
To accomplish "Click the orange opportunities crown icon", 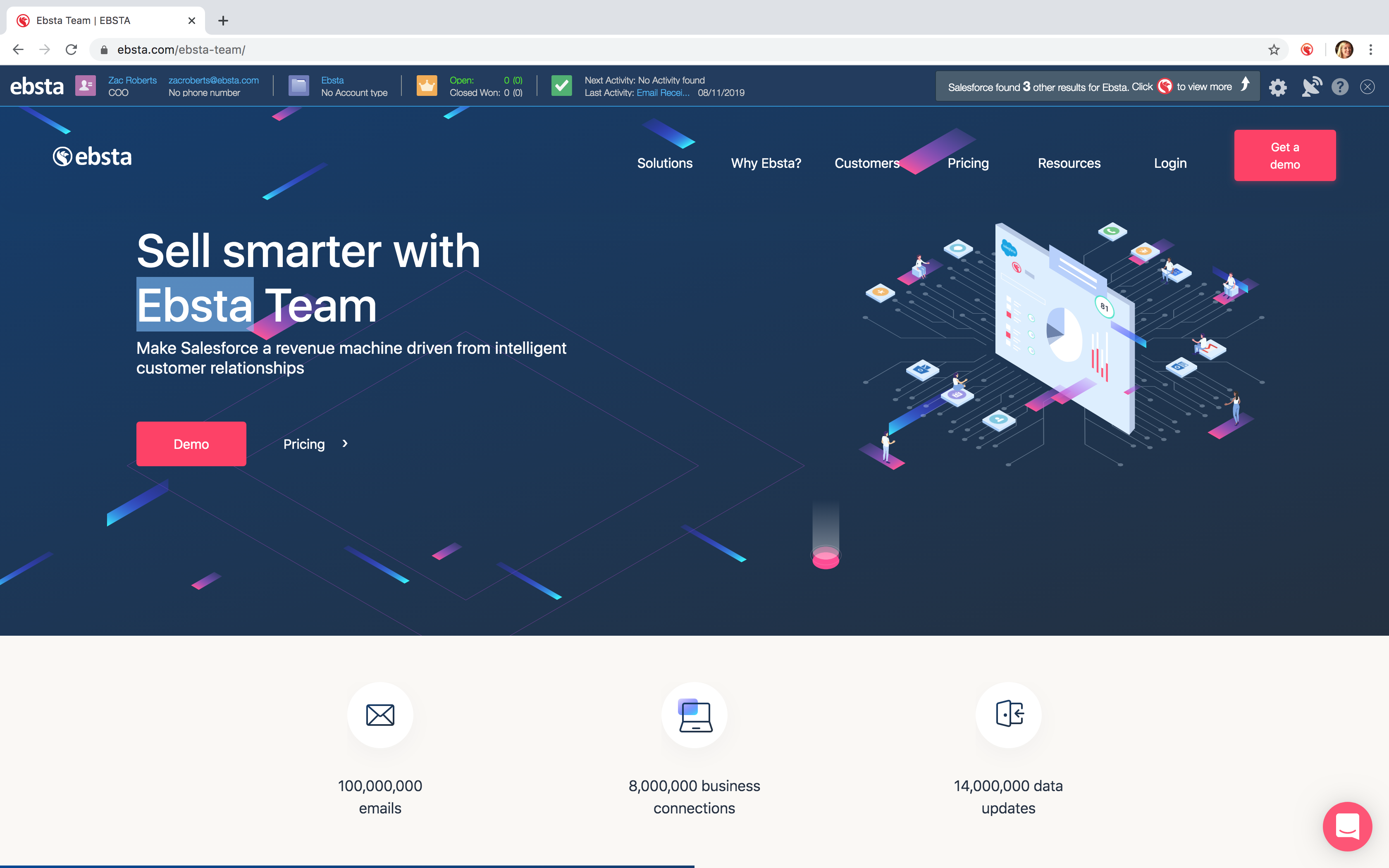I will (x=427, y=86).
